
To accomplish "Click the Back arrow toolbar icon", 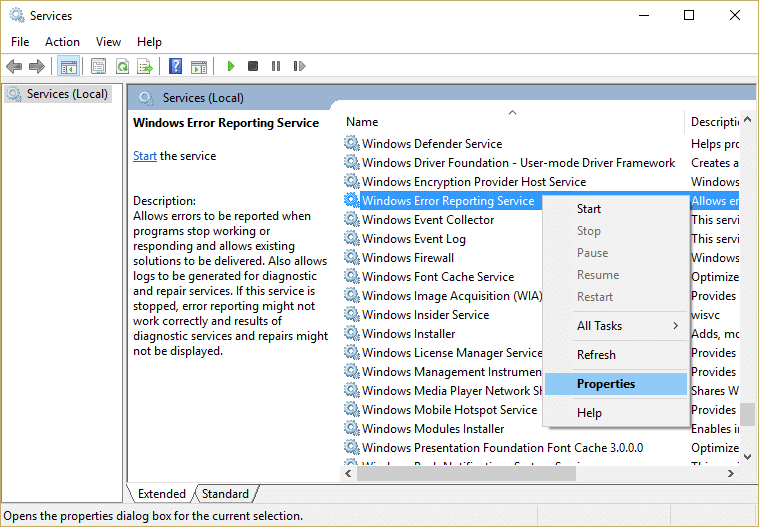I will 14,66.
